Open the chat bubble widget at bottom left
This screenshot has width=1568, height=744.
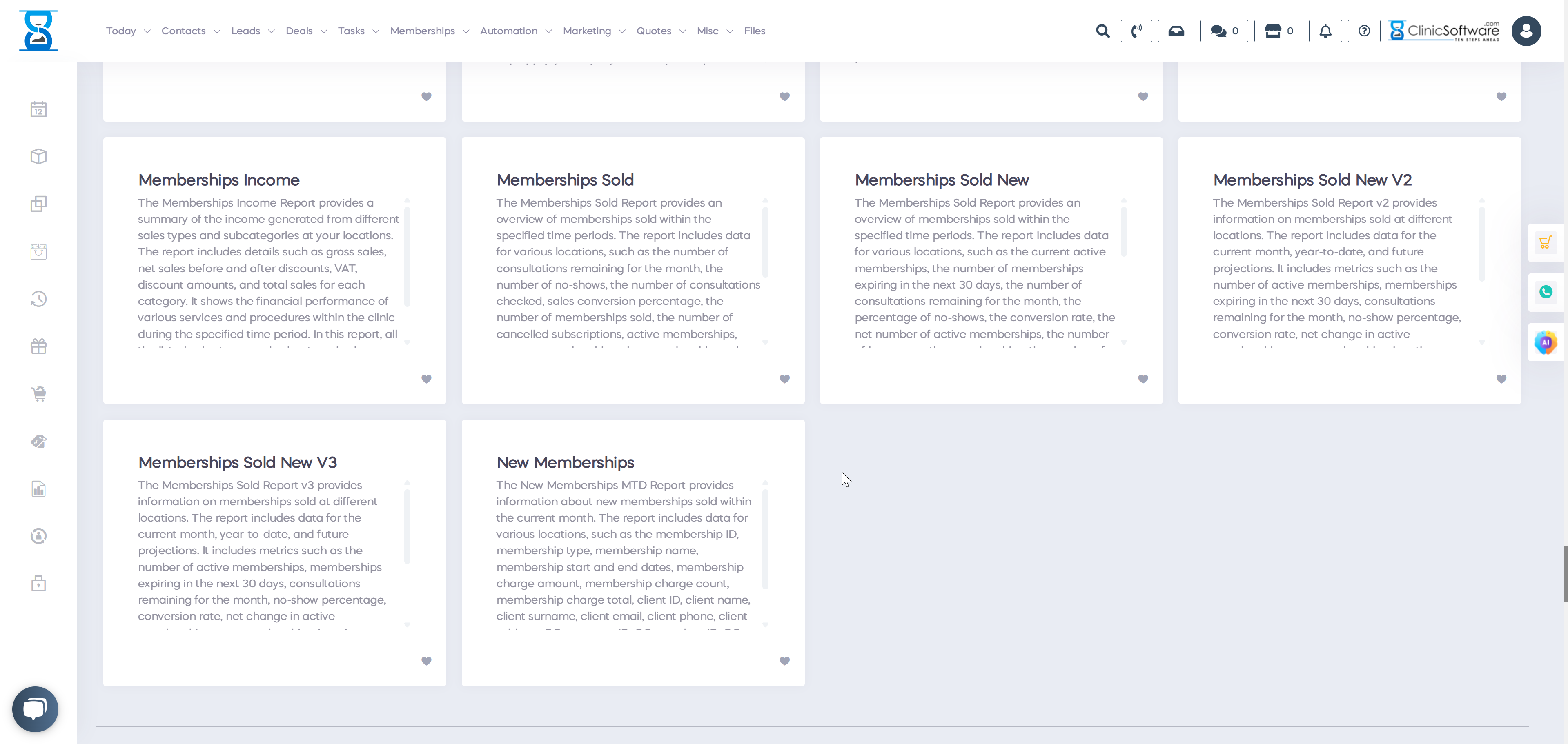[35, 709]
